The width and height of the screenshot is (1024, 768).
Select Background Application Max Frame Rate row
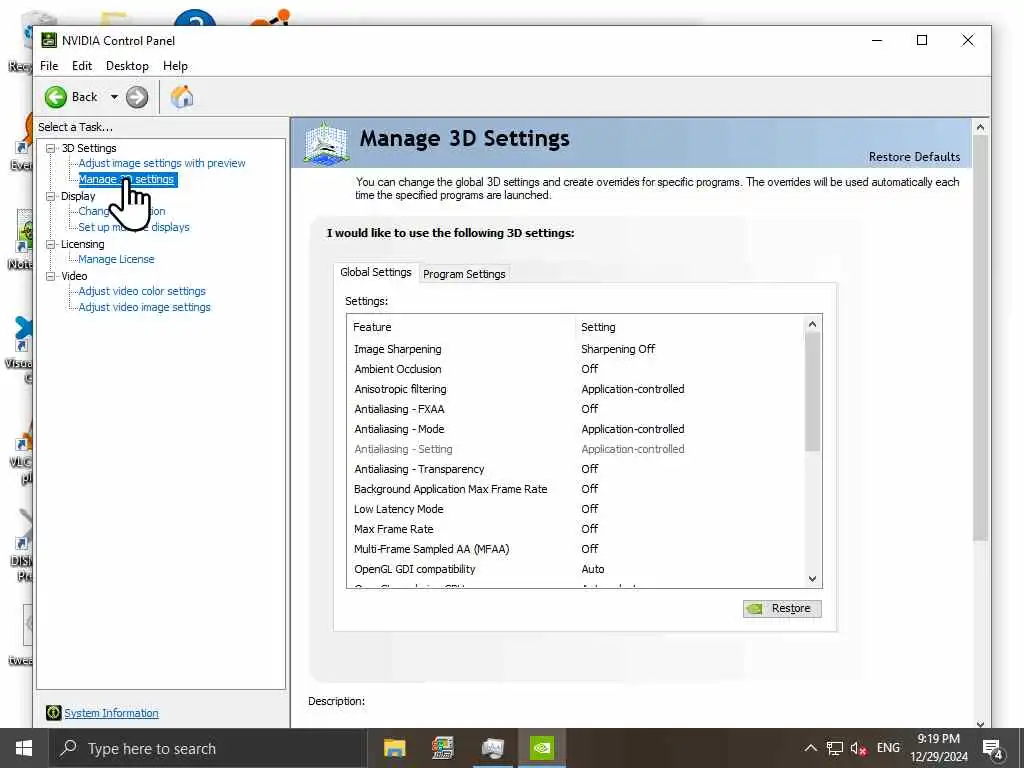[576, 489]
